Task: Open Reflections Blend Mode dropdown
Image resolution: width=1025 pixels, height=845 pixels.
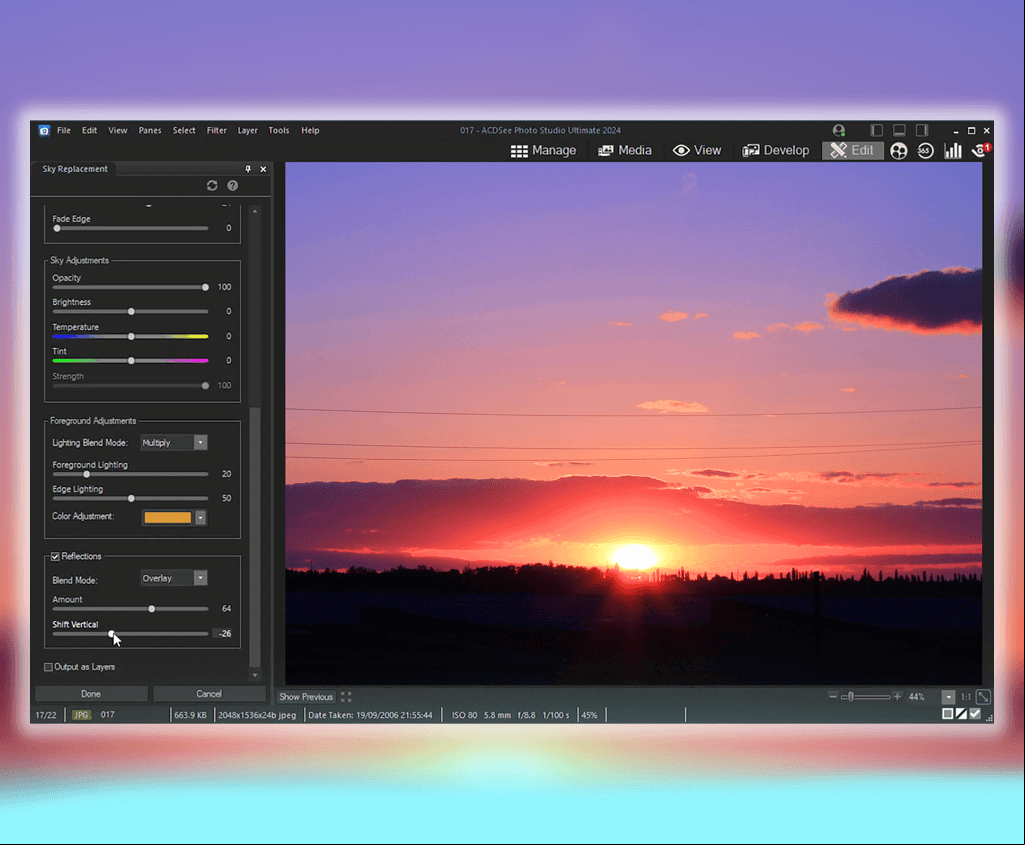Action: click(174, 578)
